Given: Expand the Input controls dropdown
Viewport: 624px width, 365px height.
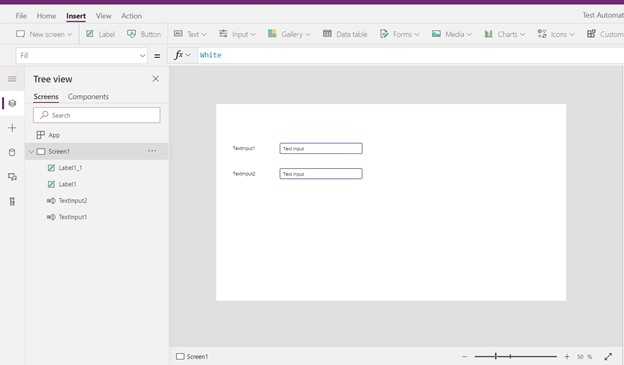Looking at the screenshot, I should pos(237,34).
